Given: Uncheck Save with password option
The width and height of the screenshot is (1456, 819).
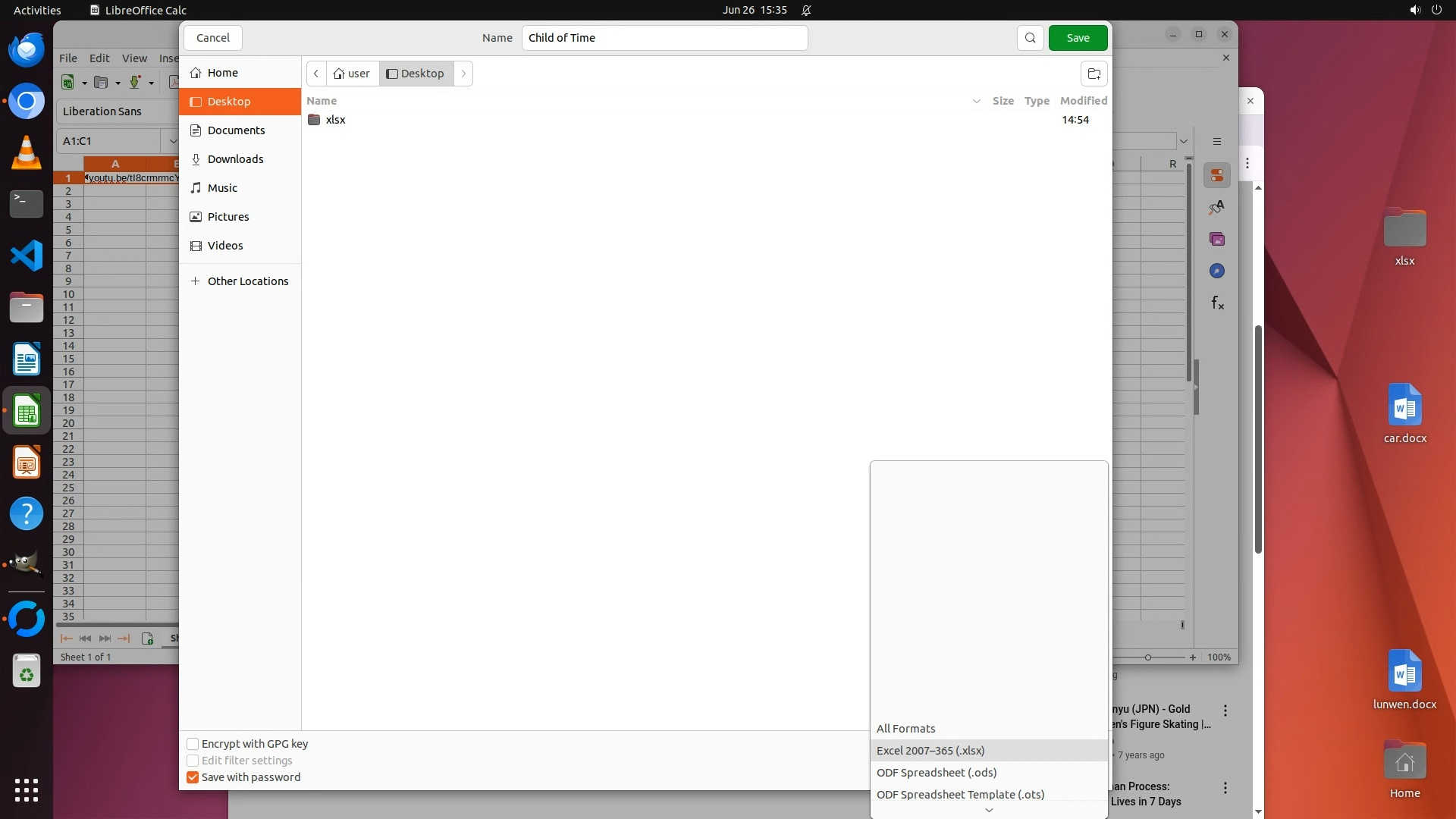Looking at the screenshot, I should click(193, 777).
